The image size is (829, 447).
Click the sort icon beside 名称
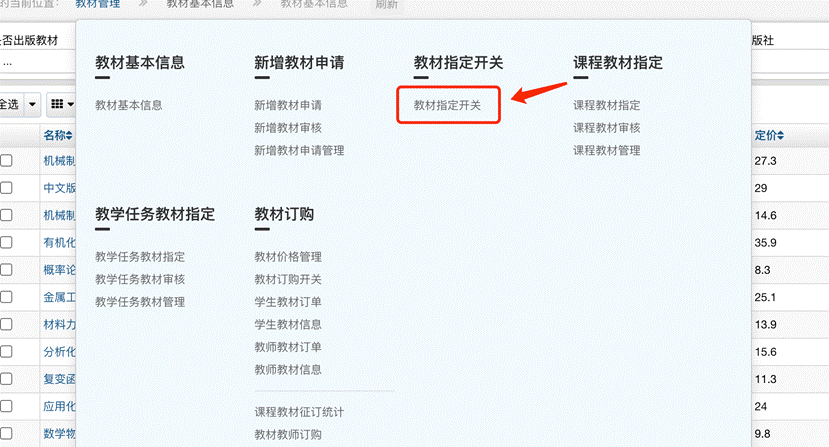(73, 135)
